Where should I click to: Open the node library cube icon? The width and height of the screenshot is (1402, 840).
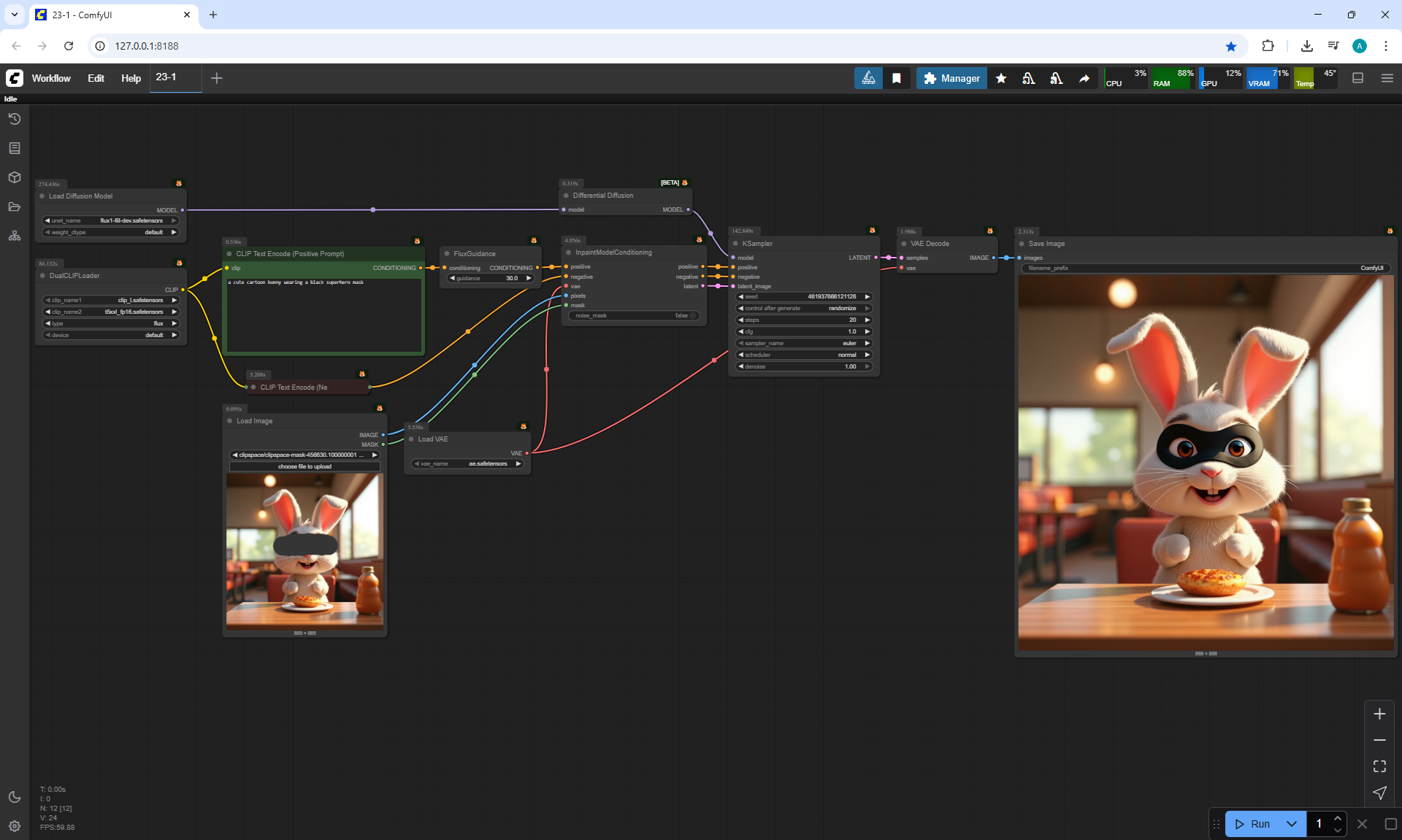[15, 177]
